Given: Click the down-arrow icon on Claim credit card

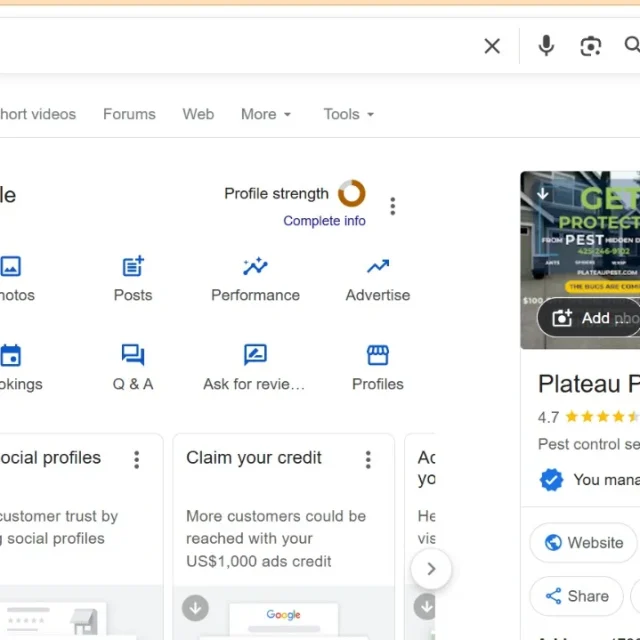Looking at the screenshot, I should coord(195,608).
